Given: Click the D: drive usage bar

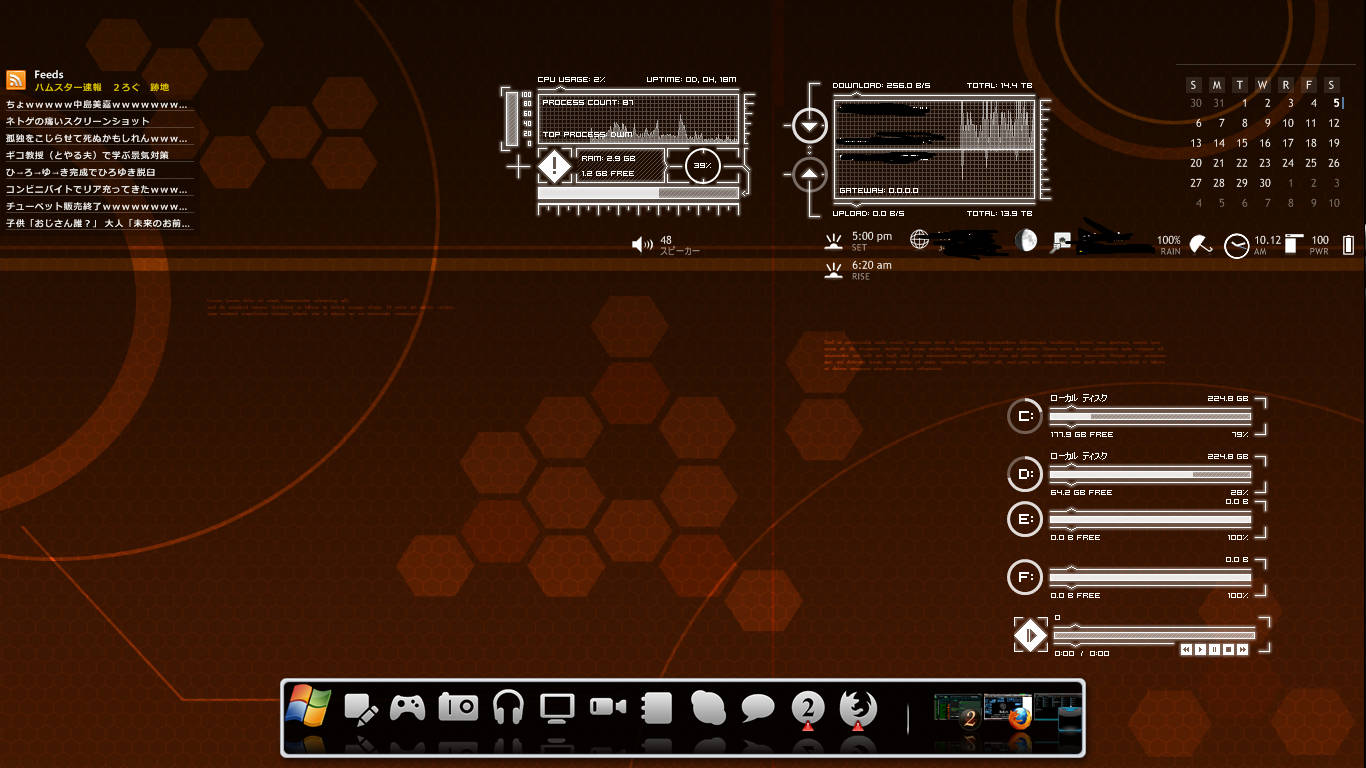Looking at the screenshot, I should click(x=1150, y=474).
